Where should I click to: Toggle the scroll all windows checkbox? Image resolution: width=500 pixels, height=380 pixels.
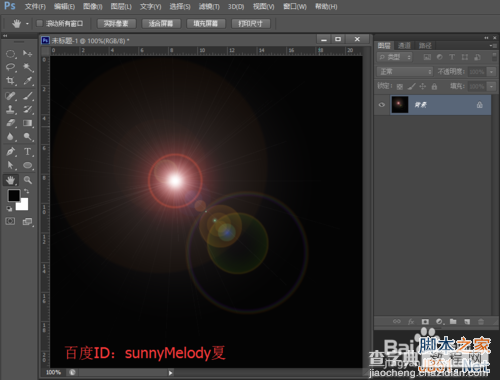pos(40,23)
